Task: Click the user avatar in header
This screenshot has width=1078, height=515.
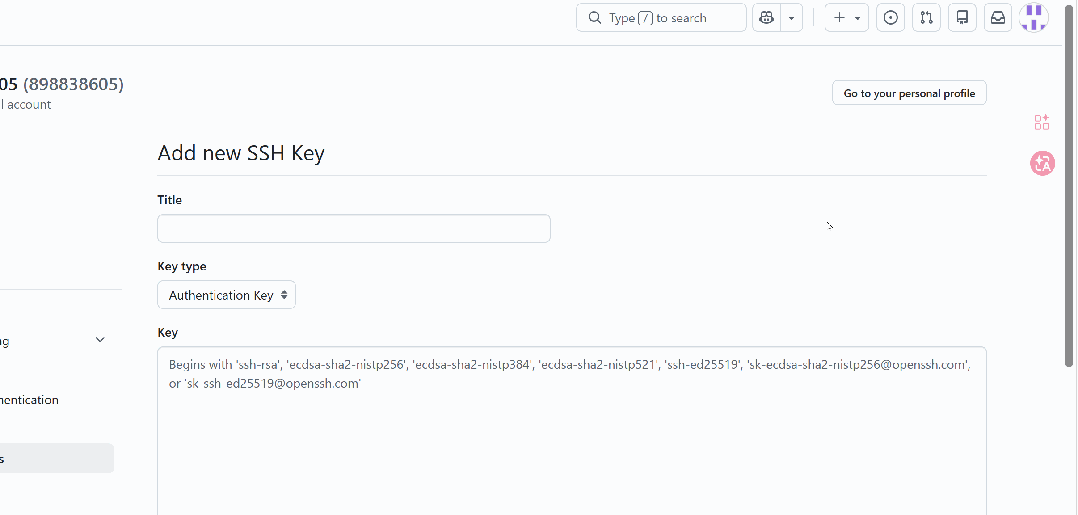Action: [1034, 17]
